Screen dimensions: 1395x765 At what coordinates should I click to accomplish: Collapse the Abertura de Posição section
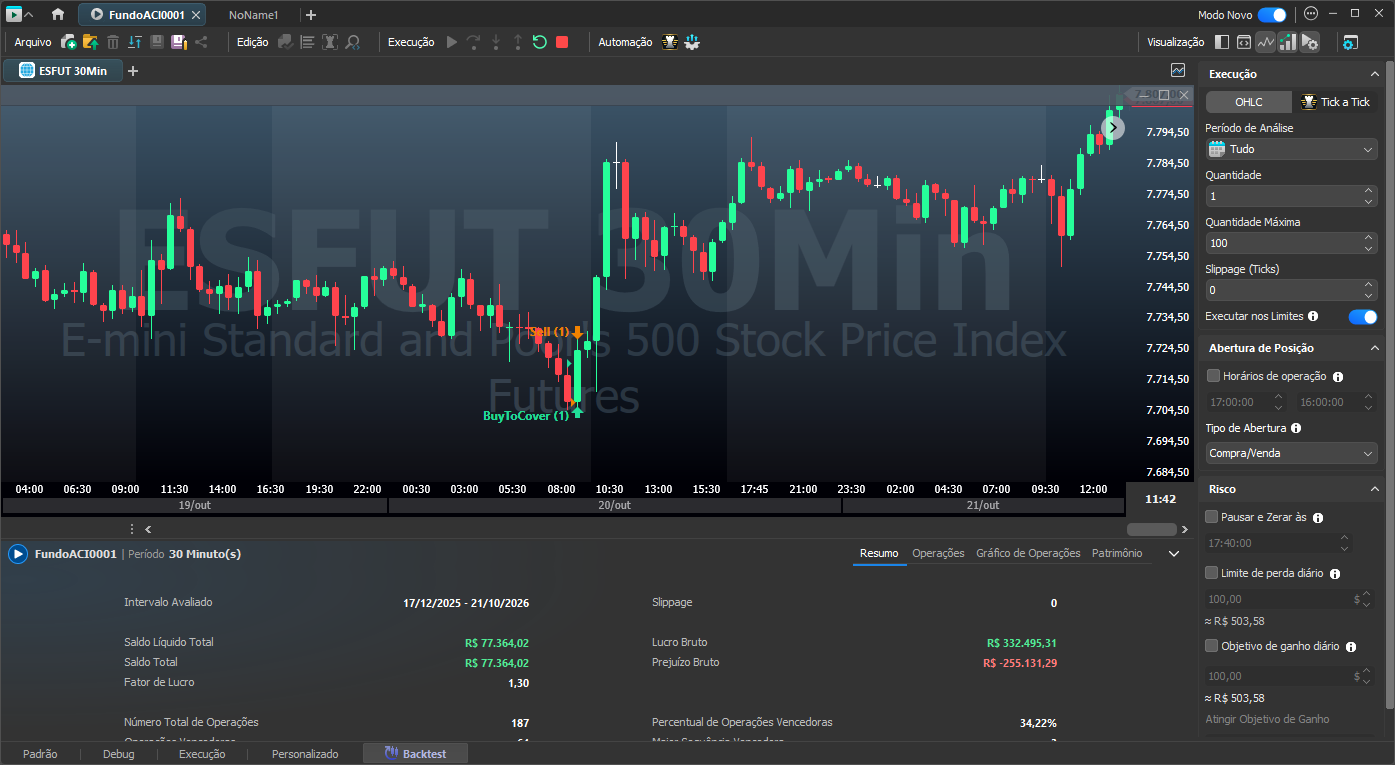[x=1375, y=348]
